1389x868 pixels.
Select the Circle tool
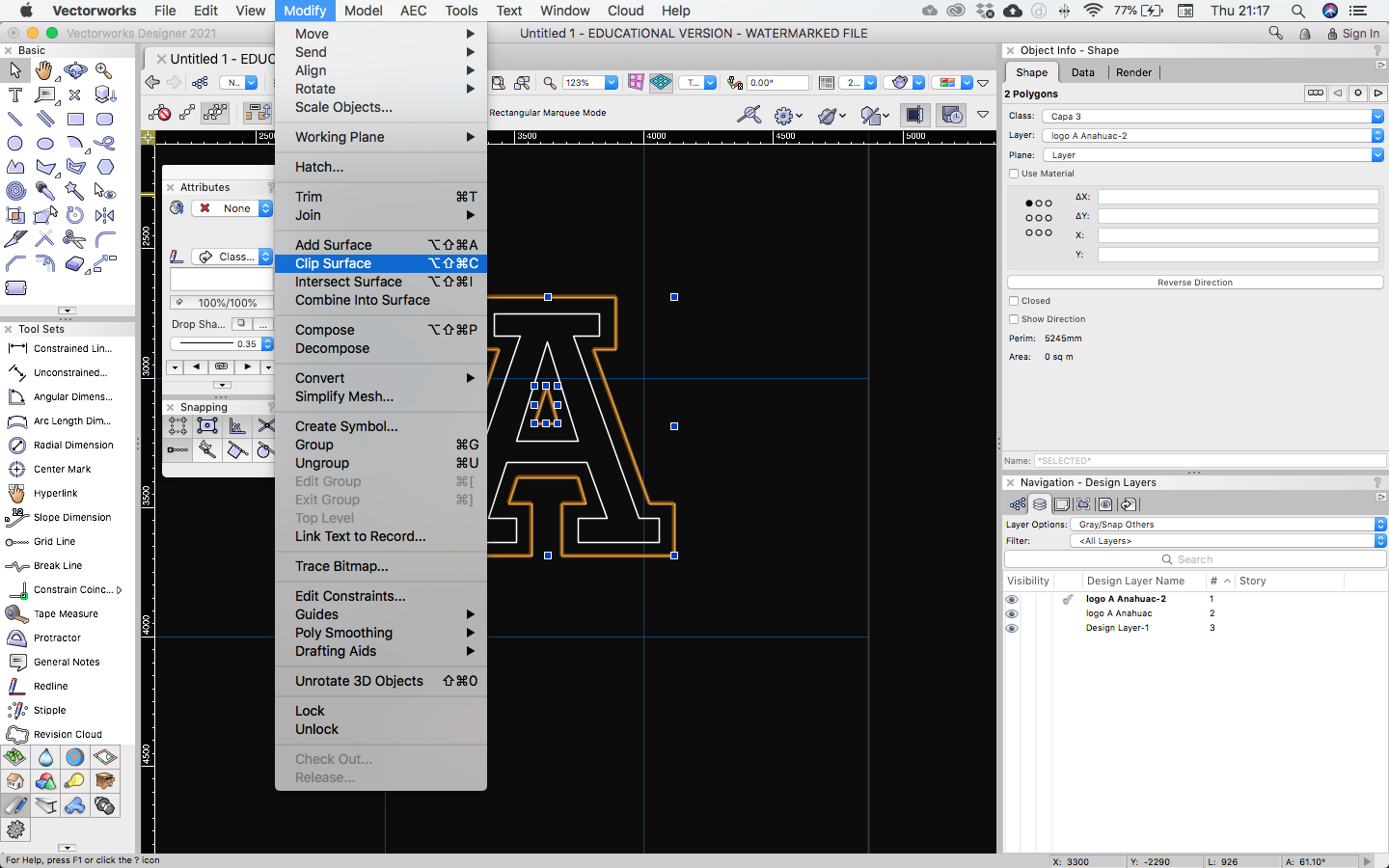pos(15,143)
